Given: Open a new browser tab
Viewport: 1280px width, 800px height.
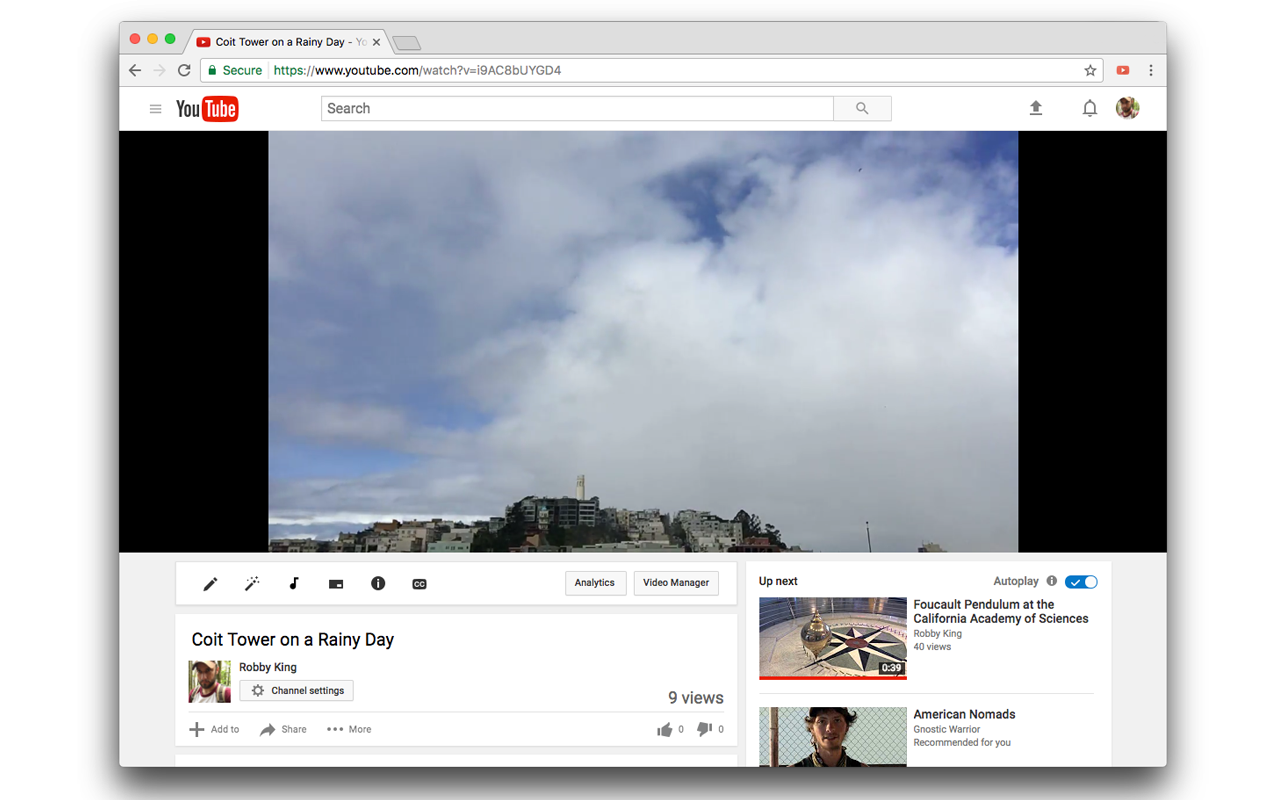Looking at the screenshot, I should (x=406, y=43).
